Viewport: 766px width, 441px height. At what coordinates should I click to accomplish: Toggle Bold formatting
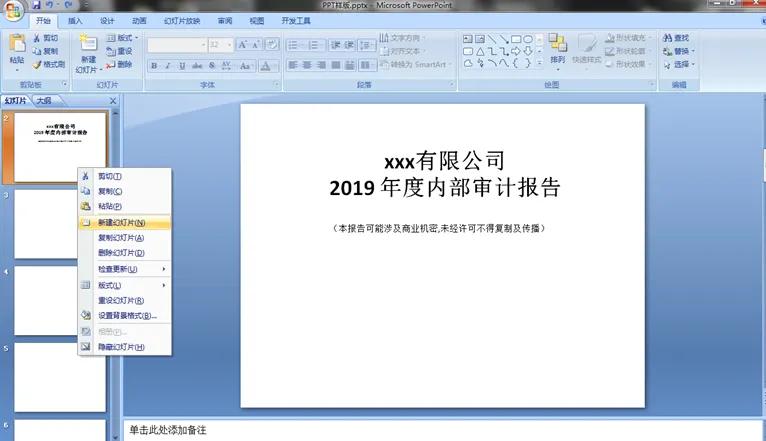(154, 65)
